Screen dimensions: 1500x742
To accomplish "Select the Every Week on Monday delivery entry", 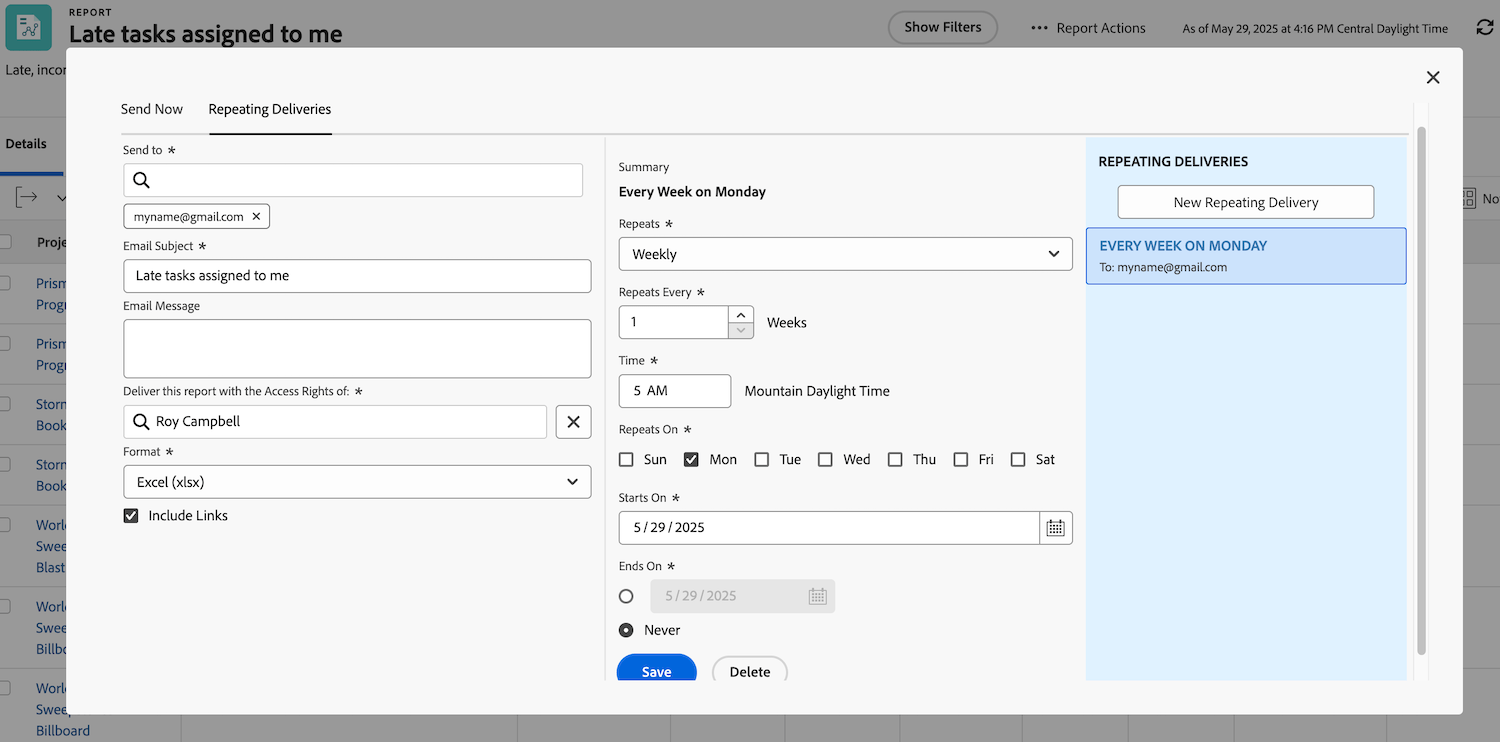I will click(1245, 255).
